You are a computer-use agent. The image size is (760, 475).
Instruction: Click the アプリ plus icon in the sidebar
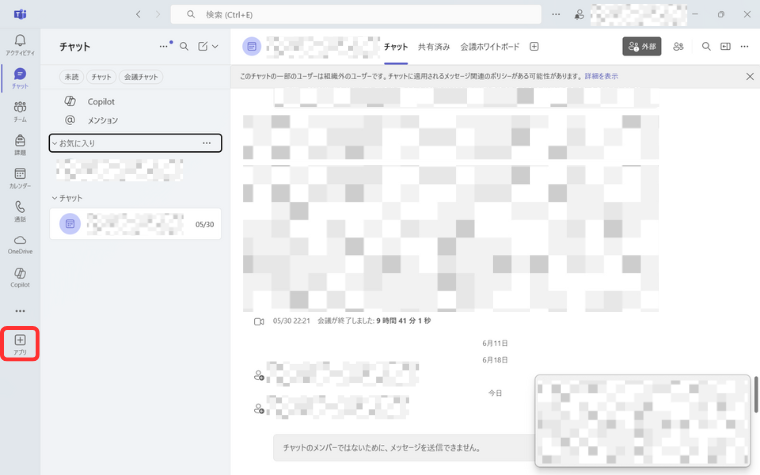(x=20, y=342)
